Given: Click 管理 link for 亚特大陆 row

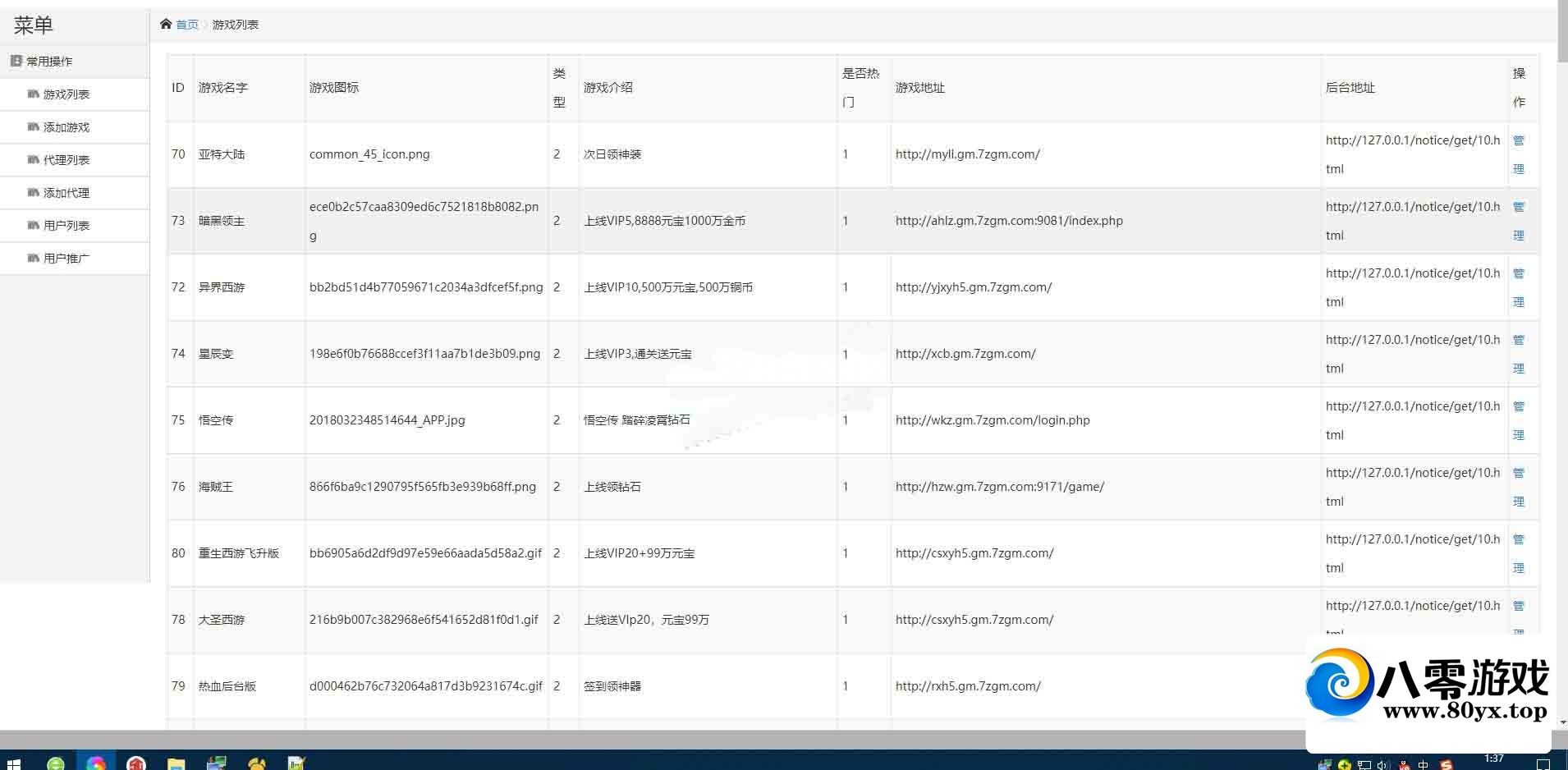Looking at the screenshot, I should click(x=1519, y=154).
